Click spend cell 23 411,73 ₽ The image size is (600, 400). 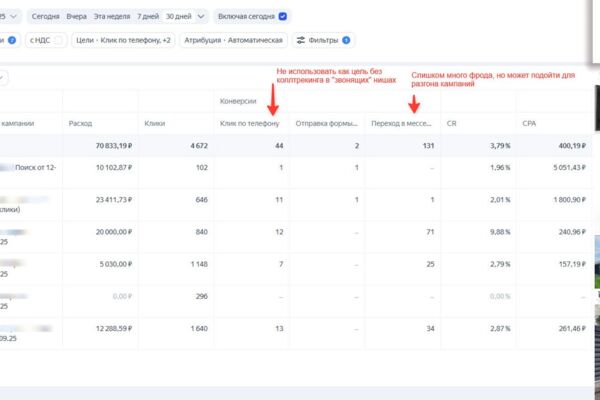[x=114, y=199]
